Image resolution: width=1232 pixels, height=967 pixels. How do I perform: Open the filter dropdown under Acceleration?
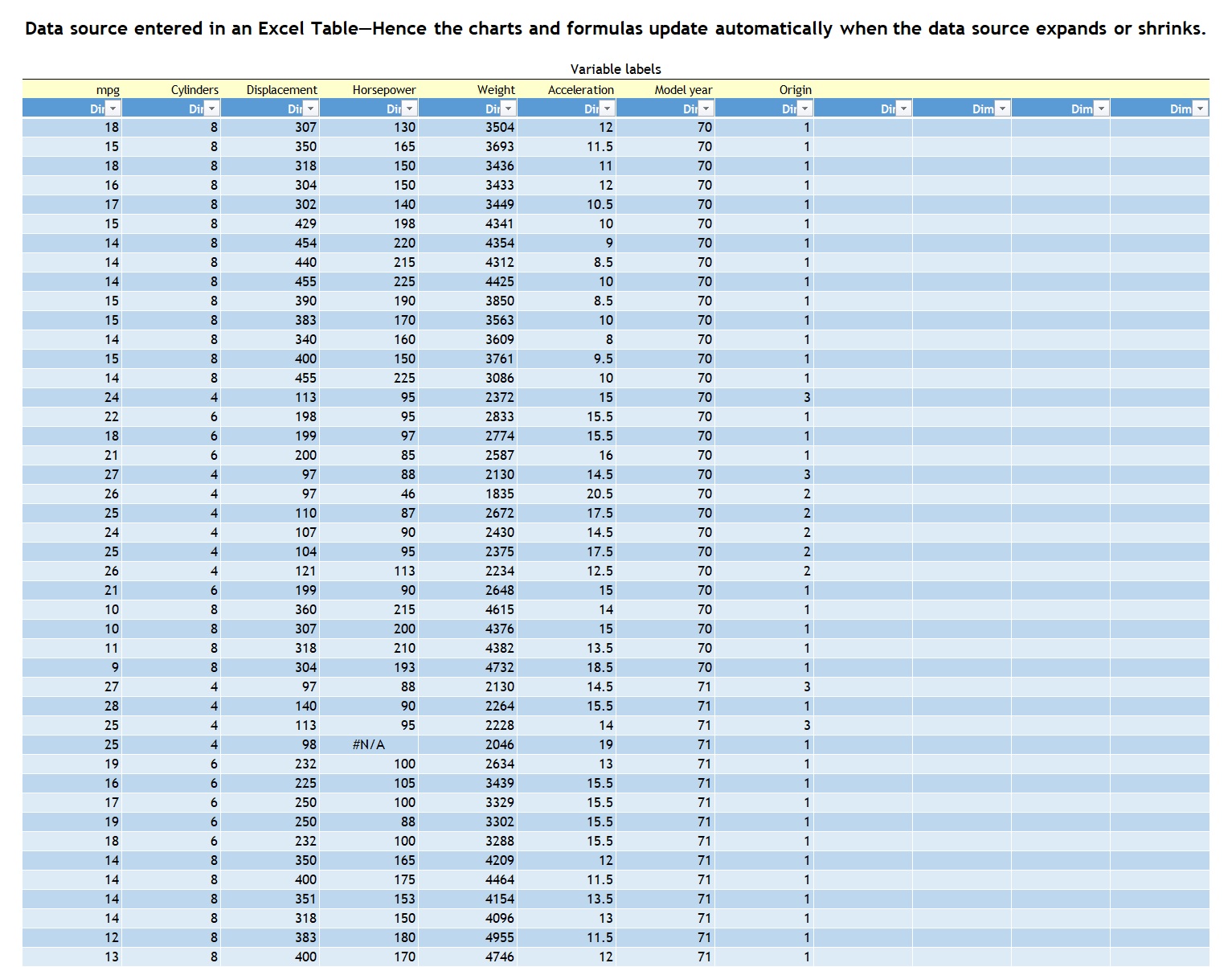pos(607,109)
